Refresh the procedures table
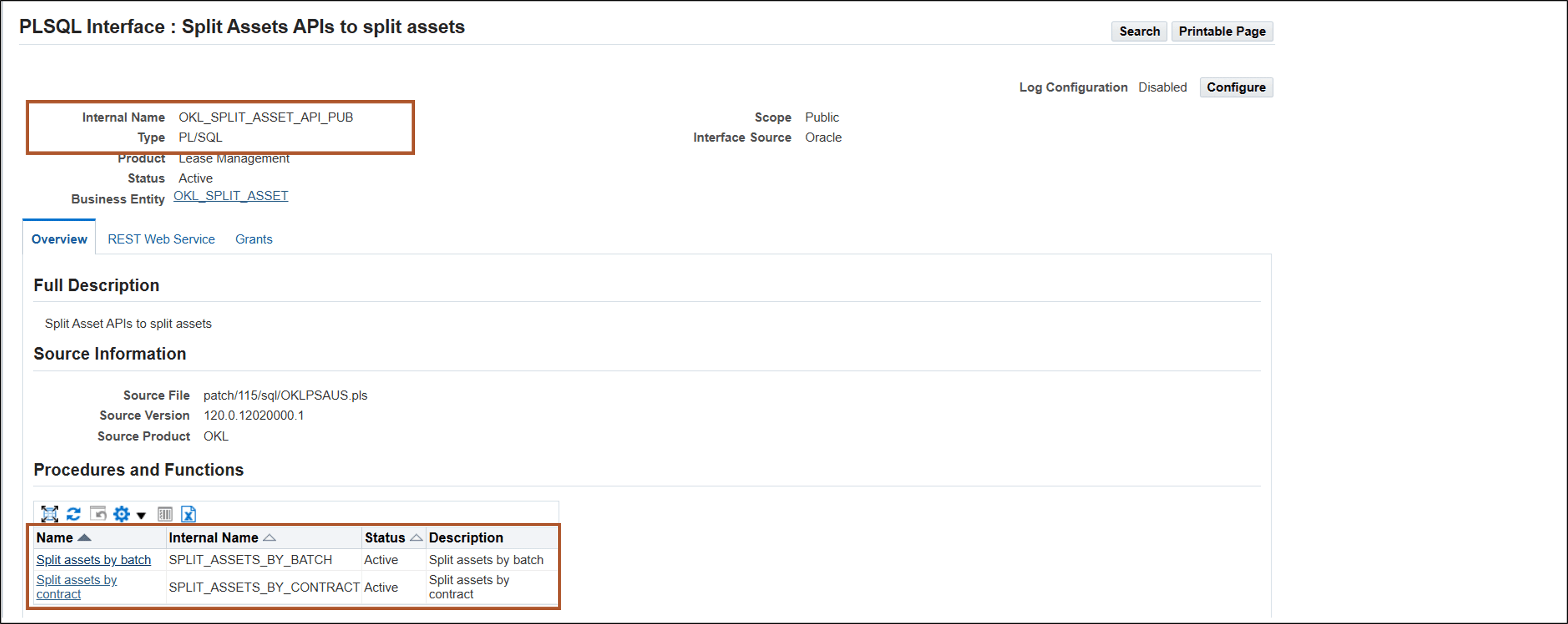 [x=73, y=514]
